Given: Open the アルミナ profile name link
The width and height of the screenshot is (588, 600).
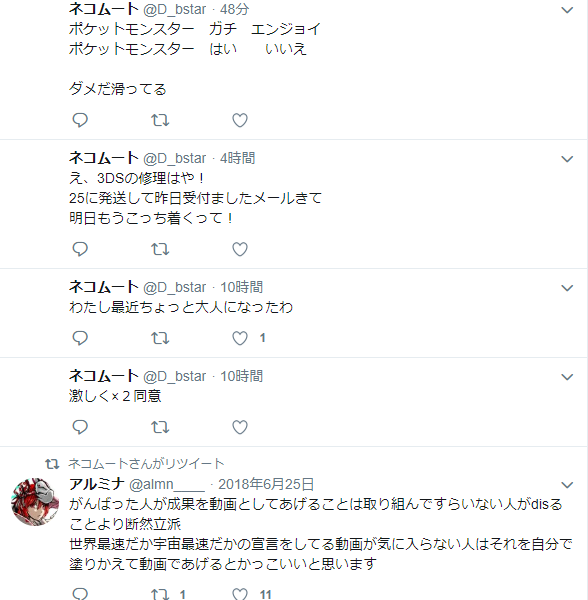Looking at the screenshot, I should (97, 484).
